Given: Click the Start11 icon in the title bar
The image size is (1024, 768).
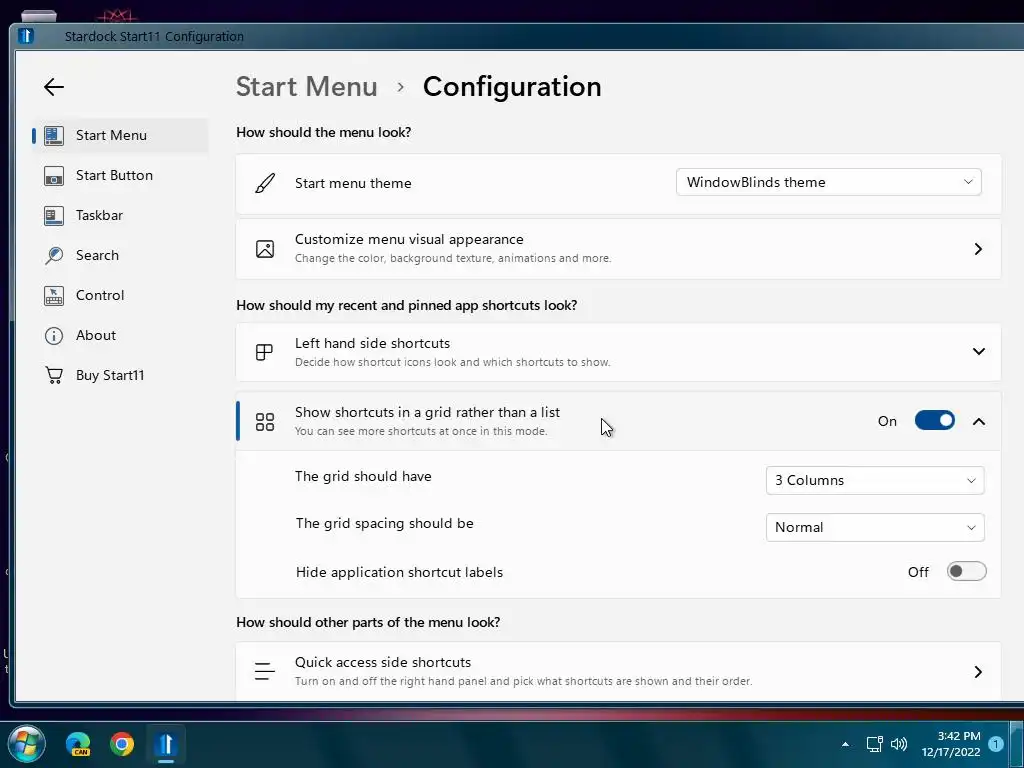Looking at the screenshot, I should pyautogui.click(x=25, y=36).
